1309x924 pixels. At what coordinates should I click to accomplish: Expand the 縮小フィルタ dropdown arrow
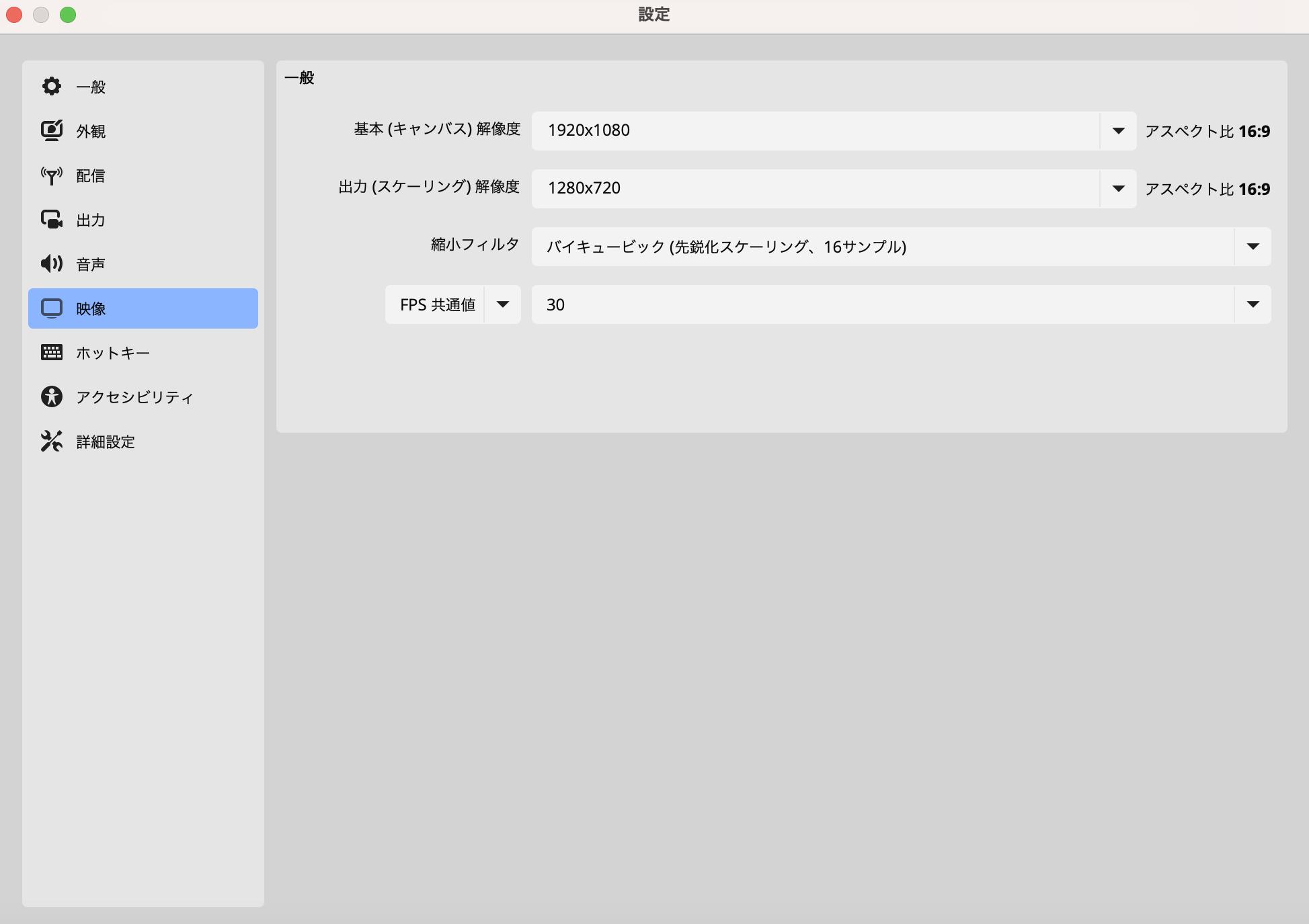pos(1253,247)
